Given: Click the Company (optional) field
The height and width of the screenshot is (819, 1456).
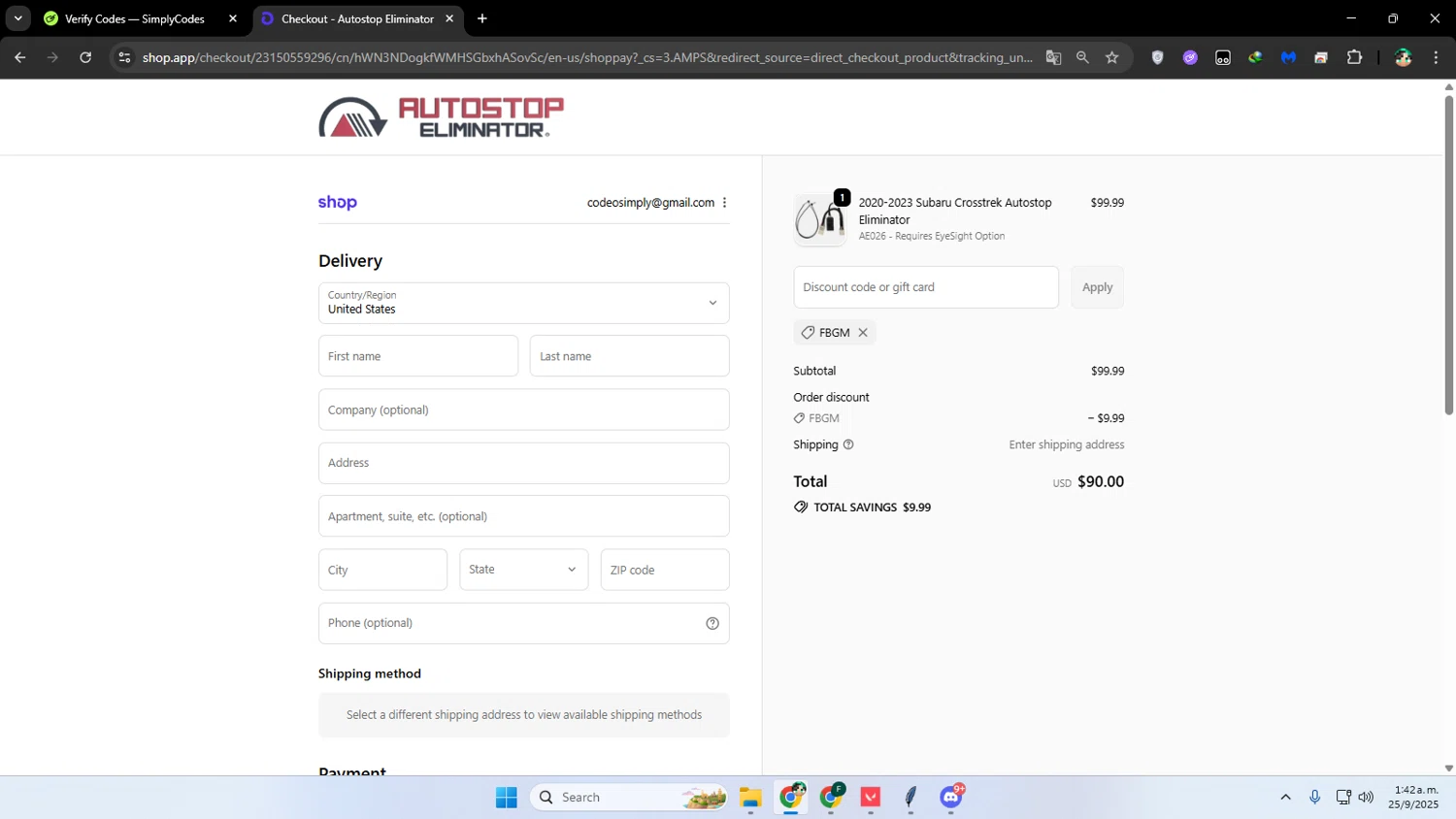Looking at the screenshot, I should (x=524, y=409).
